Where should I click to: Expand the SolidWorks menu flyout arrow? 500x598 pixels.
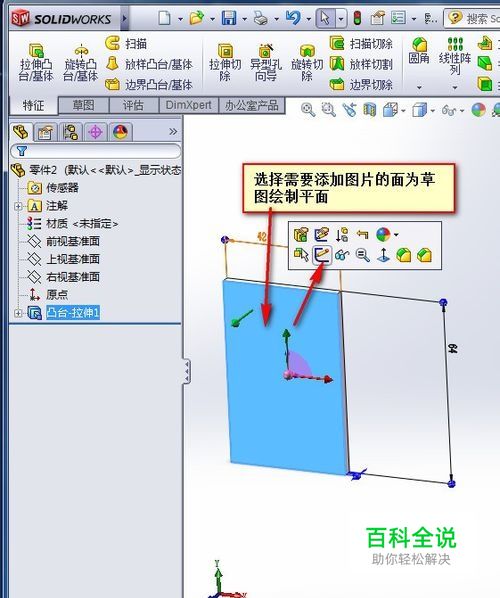(x=124, y=18)
